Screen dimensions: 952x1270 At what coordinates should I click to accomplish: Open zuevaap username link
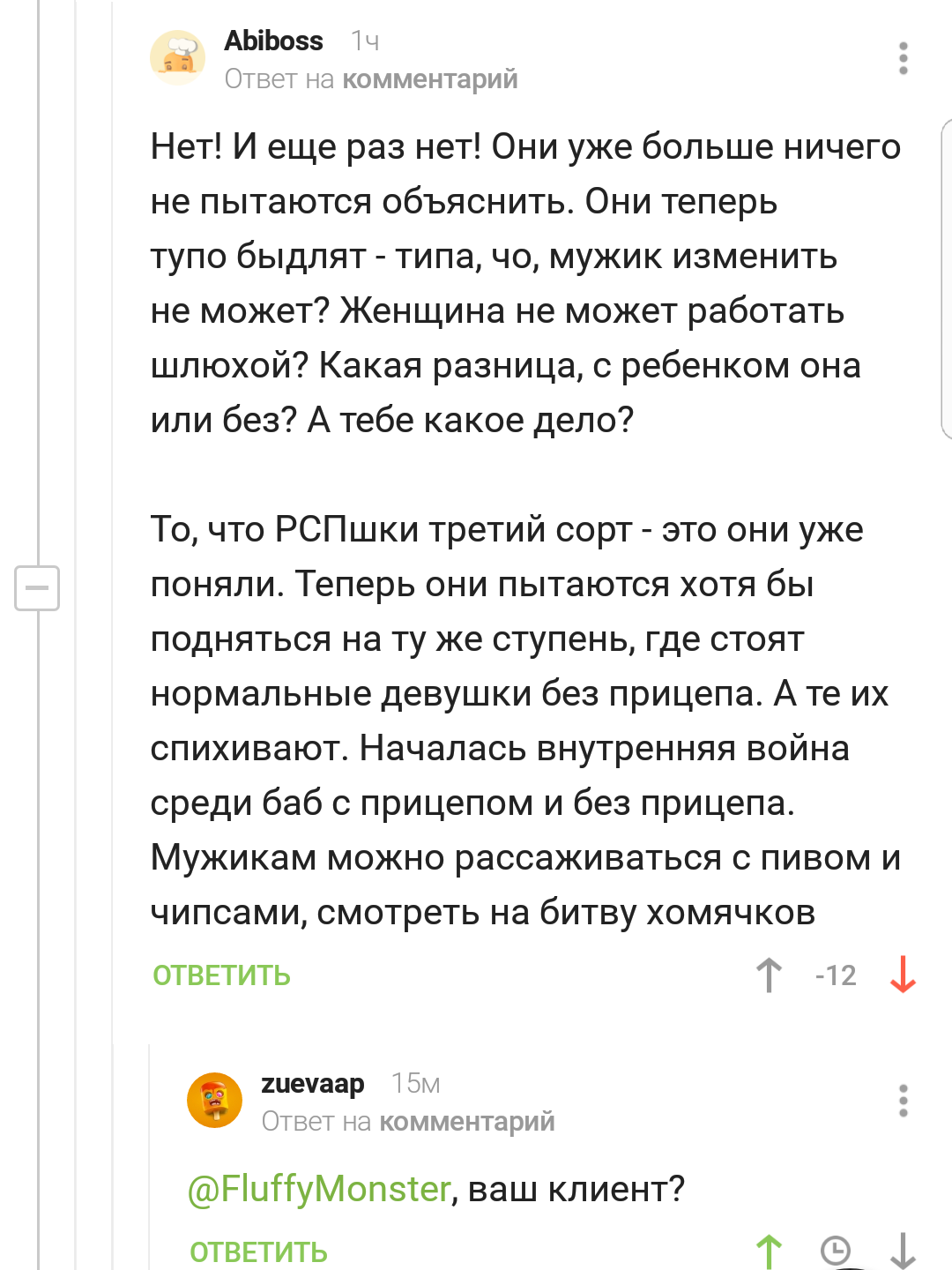click(312, 1084)
